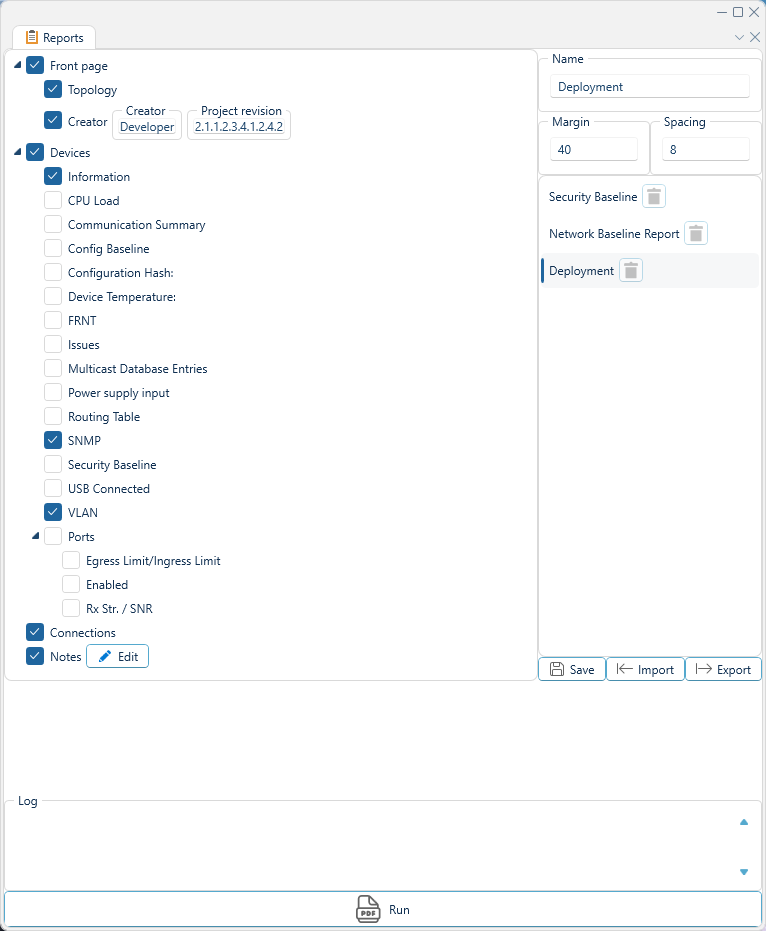This screenshot has width=766, height=931.
Task: Remove the Deployment template via trash icon
Action: pyautogui.click(x=630, y=271)
